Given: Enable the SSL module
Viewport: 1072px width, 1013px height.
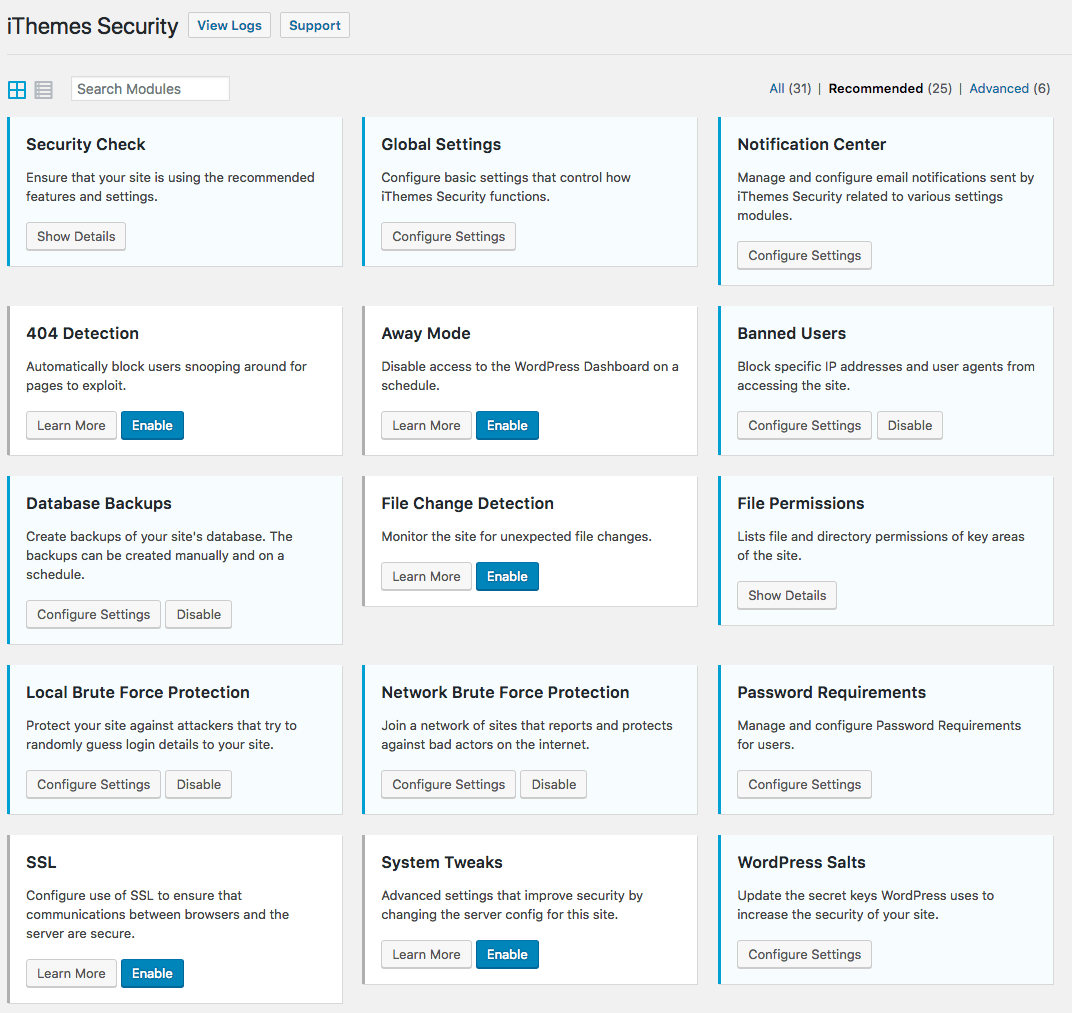Looking at the screenshot, I should pyautogui.click(x=152, y=974).
